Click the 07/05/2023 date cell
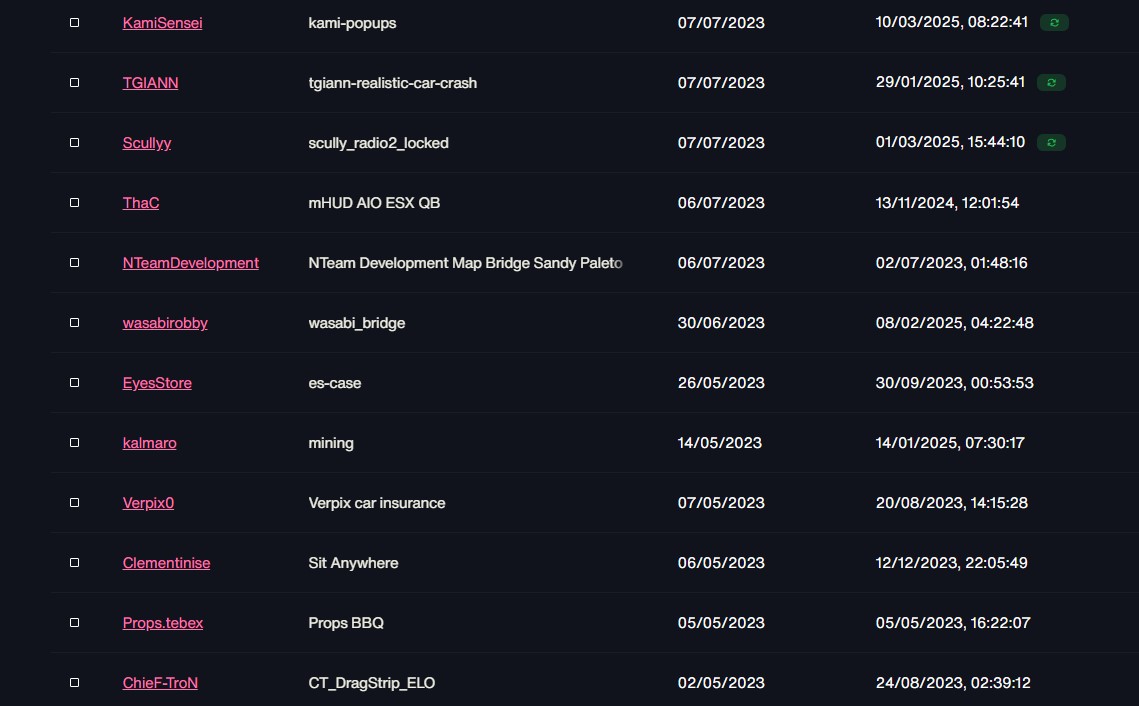Screen dimensions: 1139x706 (x=721, y=503)
